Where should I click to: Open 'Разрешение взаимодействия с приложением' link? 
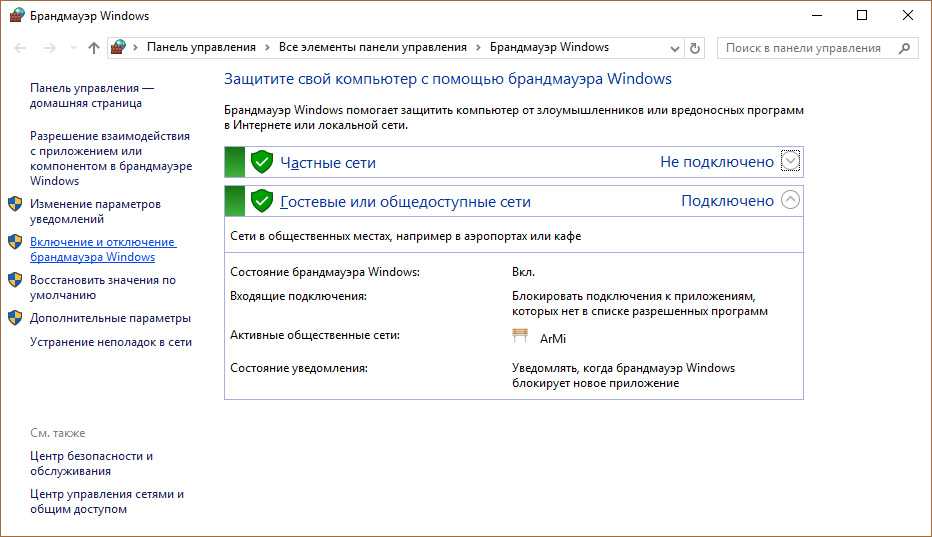111,158
